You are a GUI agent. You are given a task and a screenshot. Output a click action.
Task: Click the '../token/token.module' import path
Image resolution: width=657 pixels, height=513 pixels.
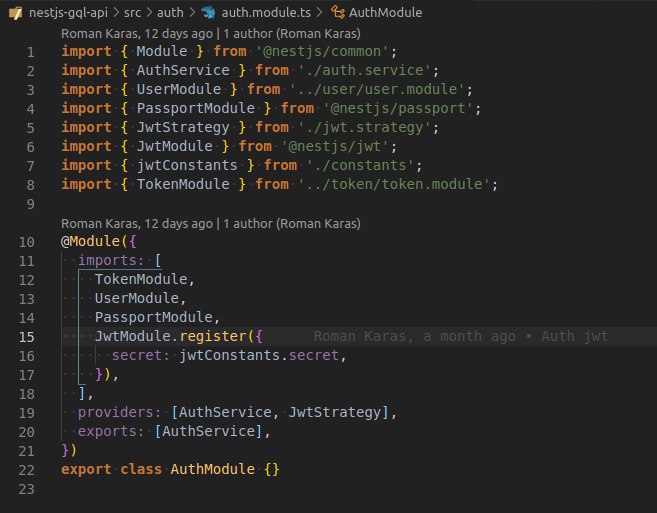coord(394,184)
